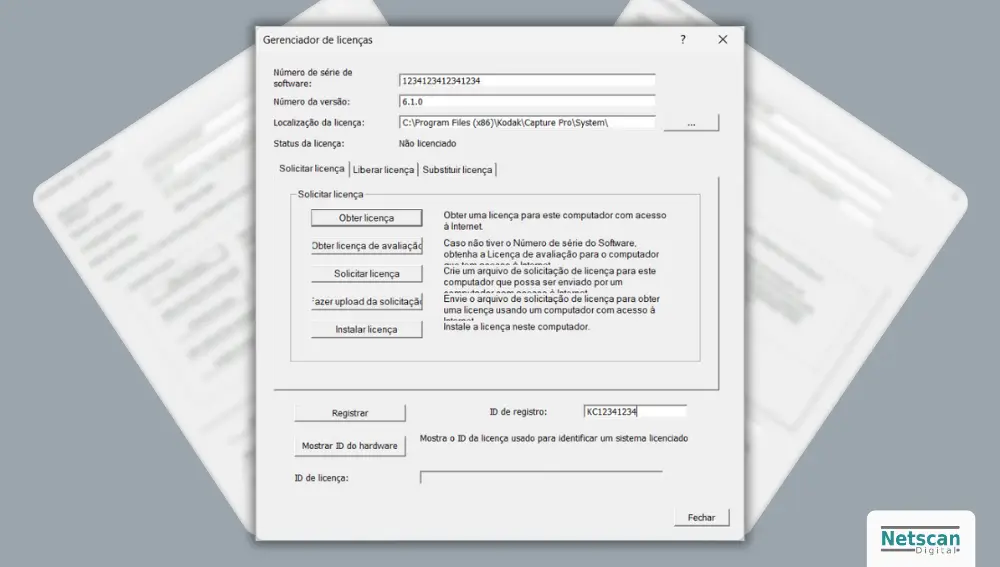The width and height of the screenshot is (1000, 567).
Task: Click the Gerenciador de licenças title
Action: 318,40
